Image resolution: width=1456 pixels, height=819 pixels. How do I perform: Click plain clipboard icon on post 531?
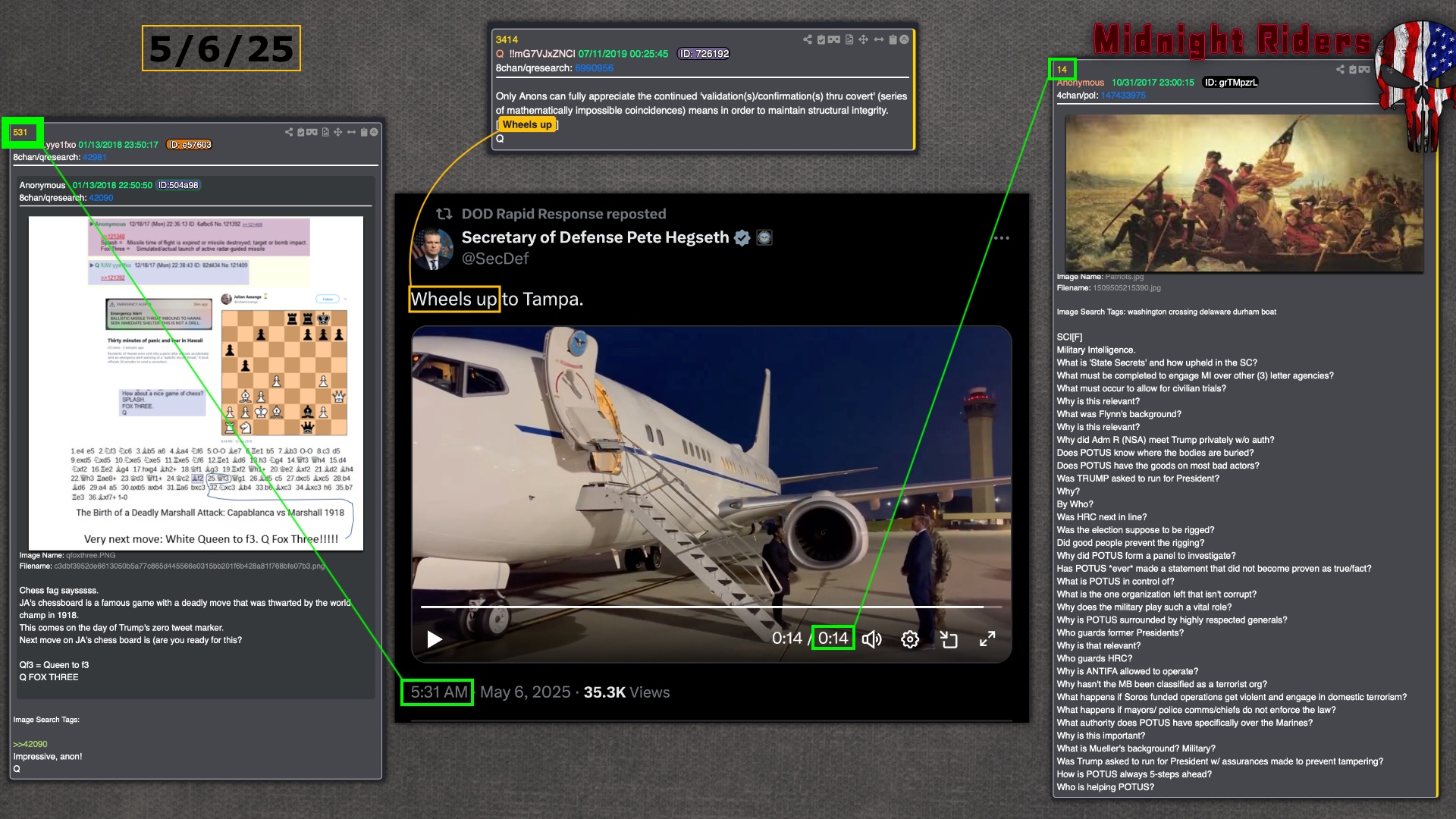(364, 132)
